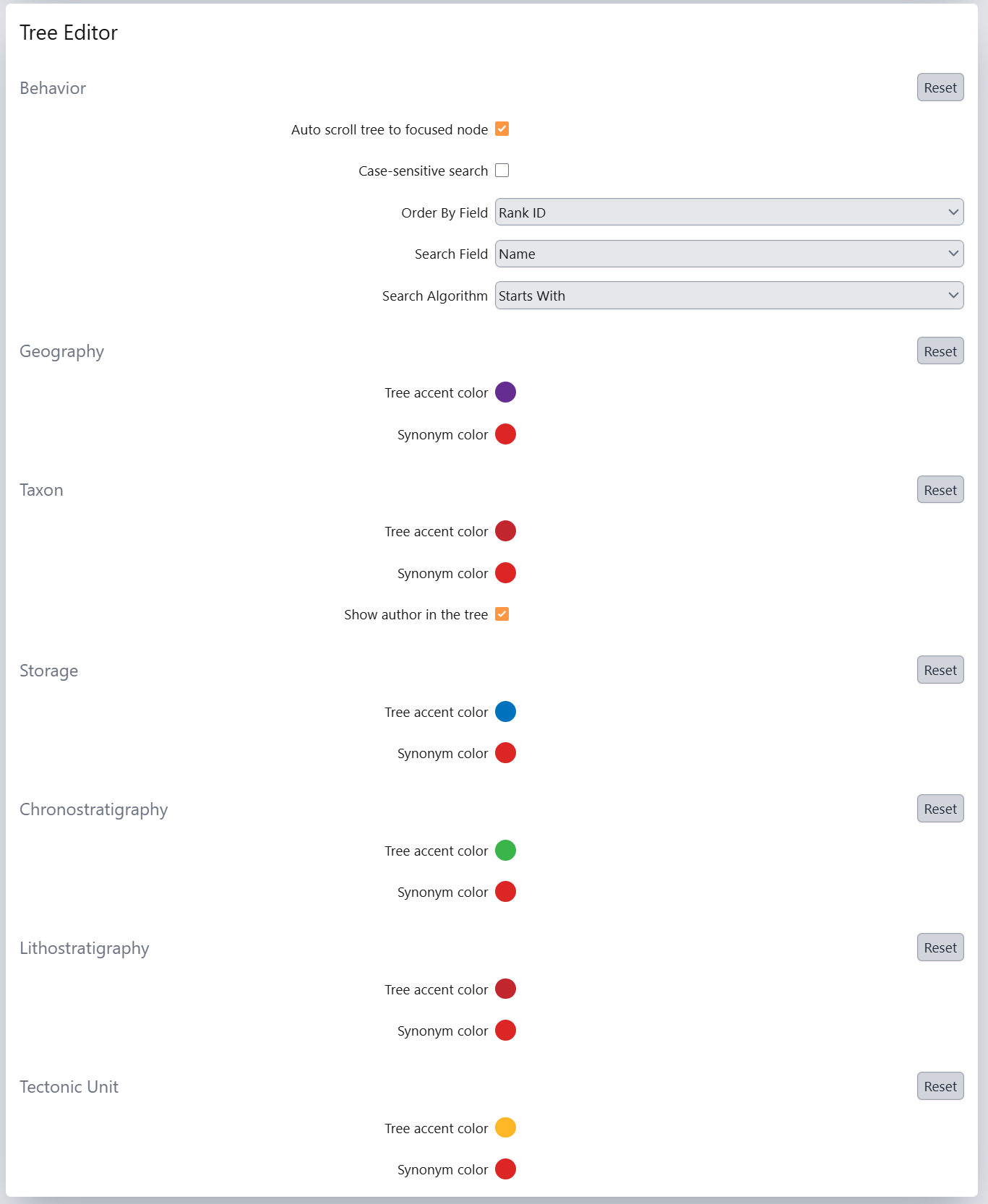Reset the Chronostratigraphy section

(x=940, y=809)
